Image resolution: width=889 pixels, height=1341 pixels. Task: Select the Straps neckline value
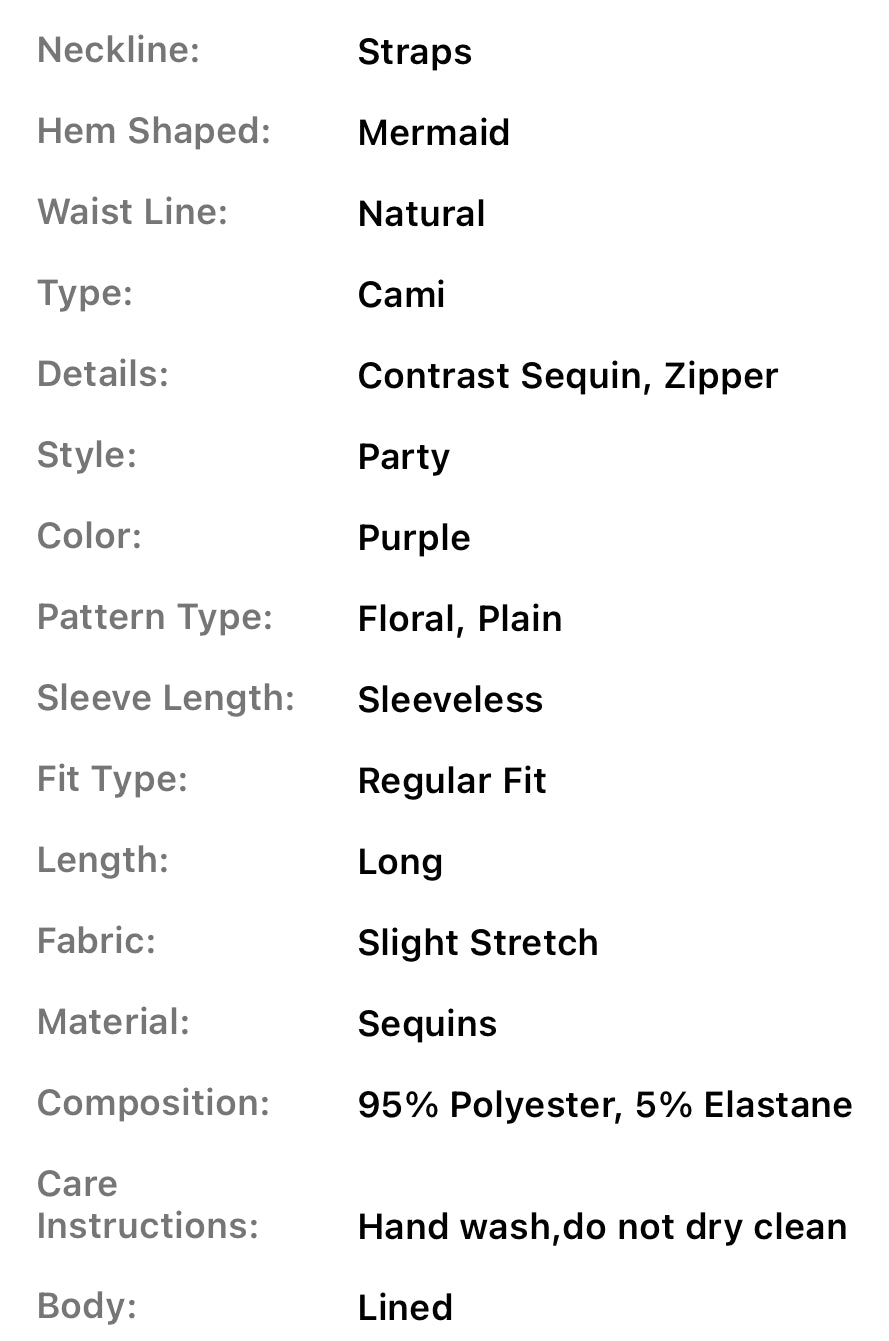point(414,52)
